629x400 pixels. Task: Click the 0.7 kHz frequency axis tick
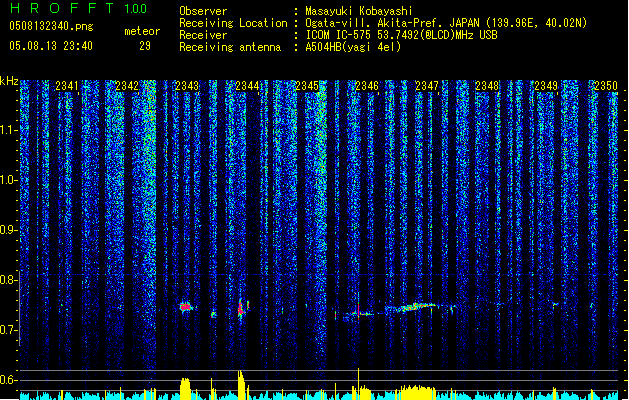pyautogui.click(x=9, y=330)
